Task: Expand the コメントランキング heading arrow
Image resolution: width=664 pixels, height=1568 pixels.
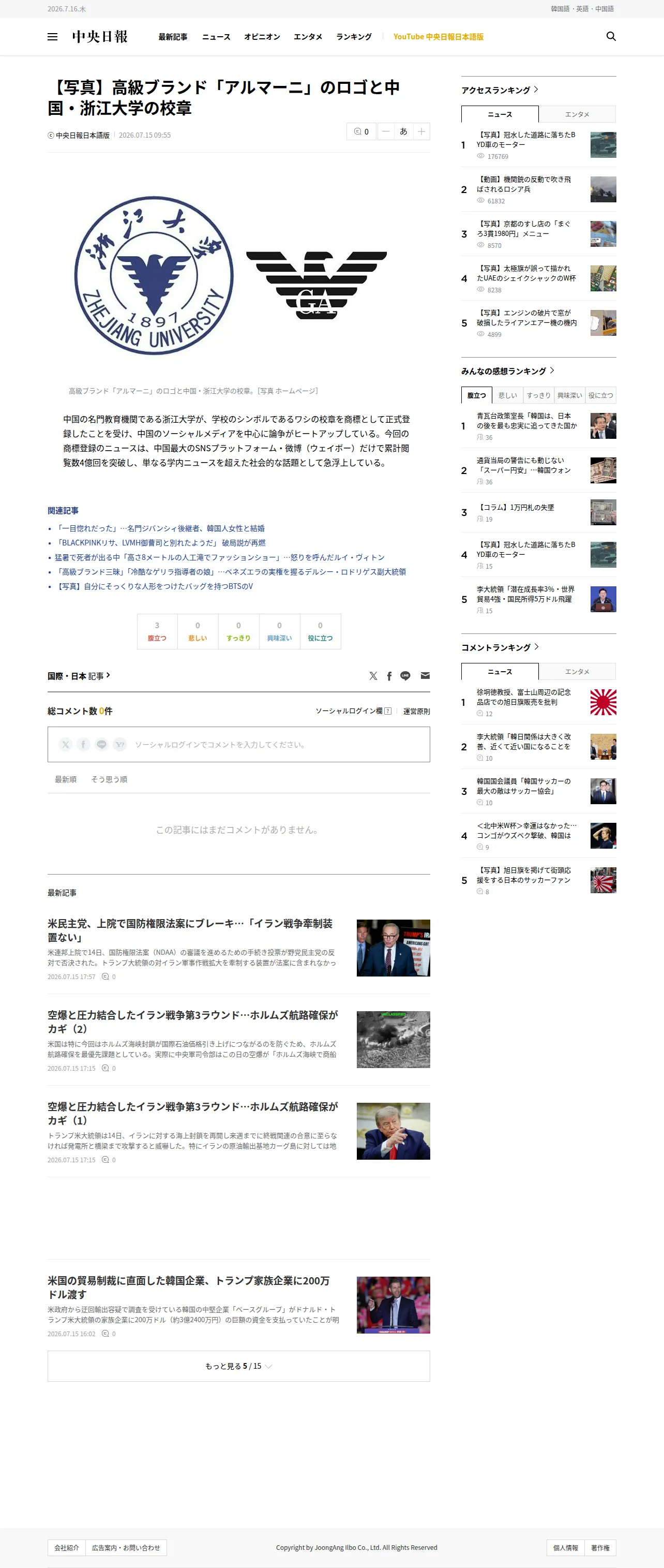Action: [x=536, y=647]
